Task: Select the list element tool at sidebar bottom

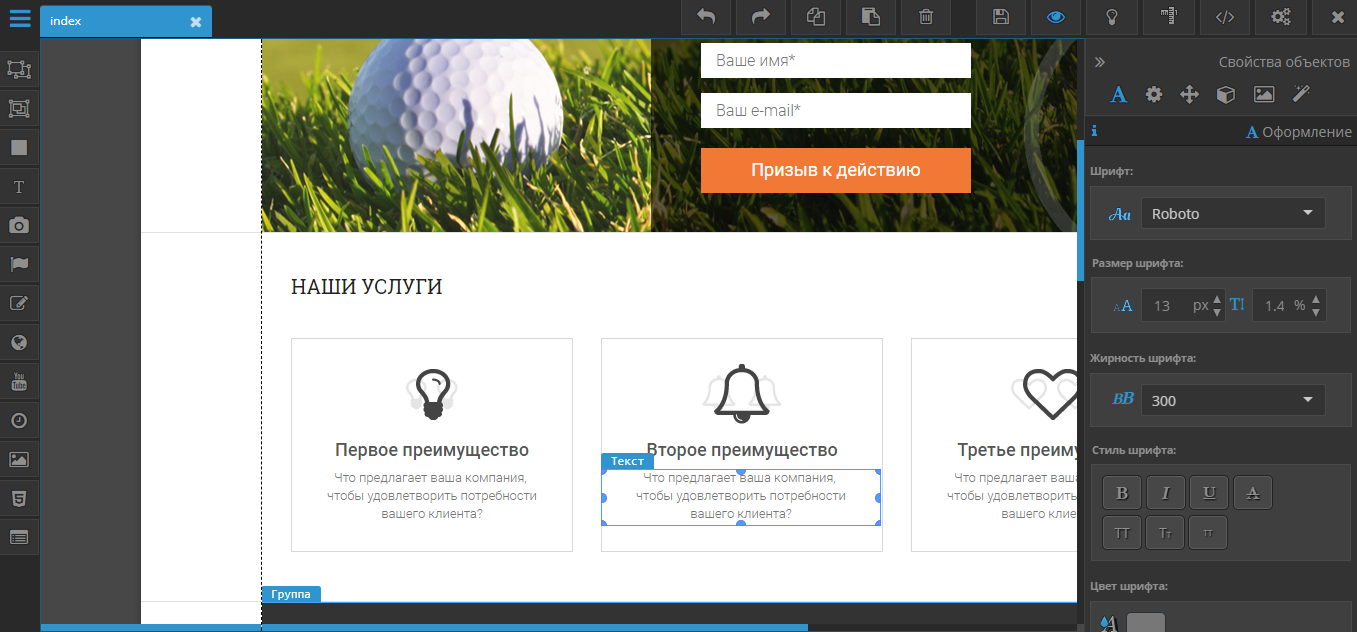Action: pyautogui.click(x=19, y=537)
